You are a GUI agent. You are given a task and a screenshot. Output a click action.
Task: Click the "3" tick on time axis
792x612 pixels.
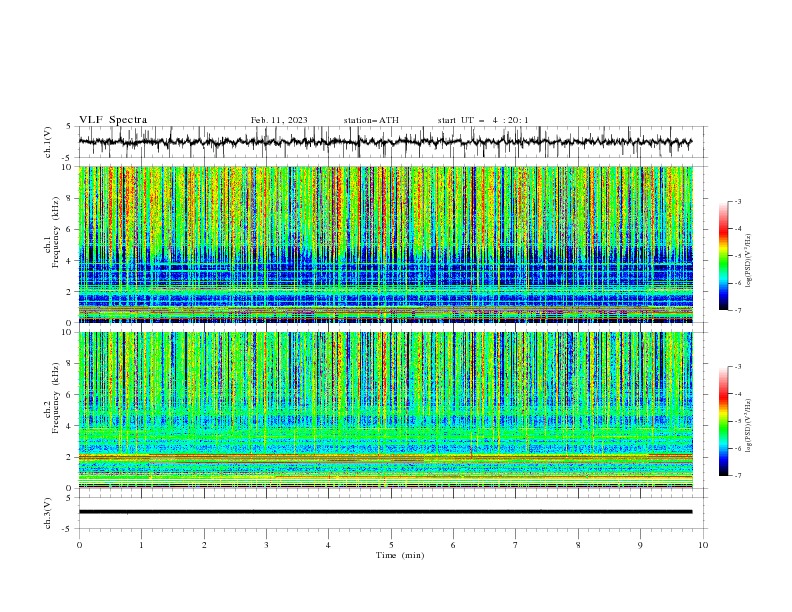pyautogui.click(x=266, y=545)
